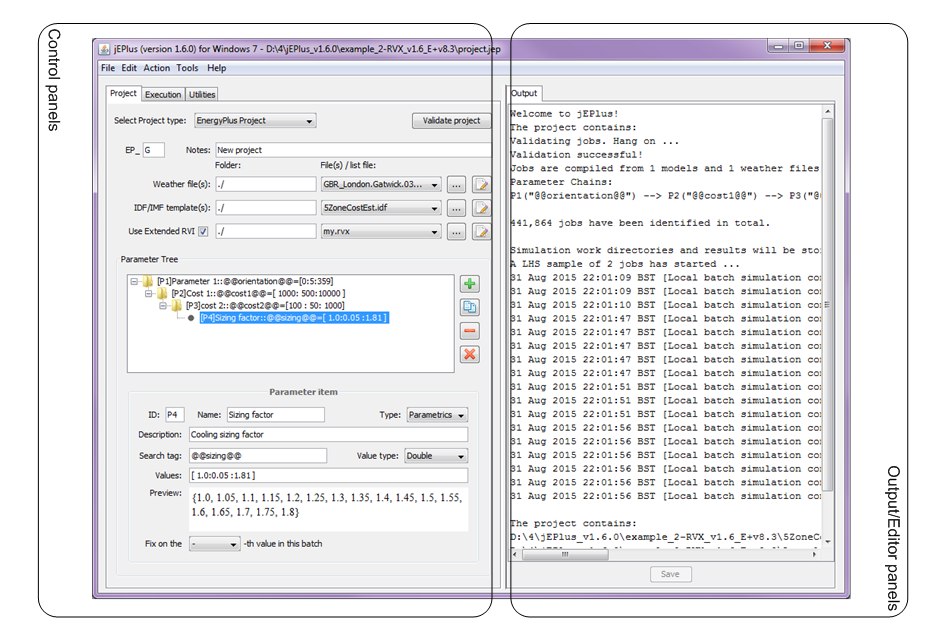
Task: Select the P3 cost 2 tree item
Action: [x=265, y=306]
